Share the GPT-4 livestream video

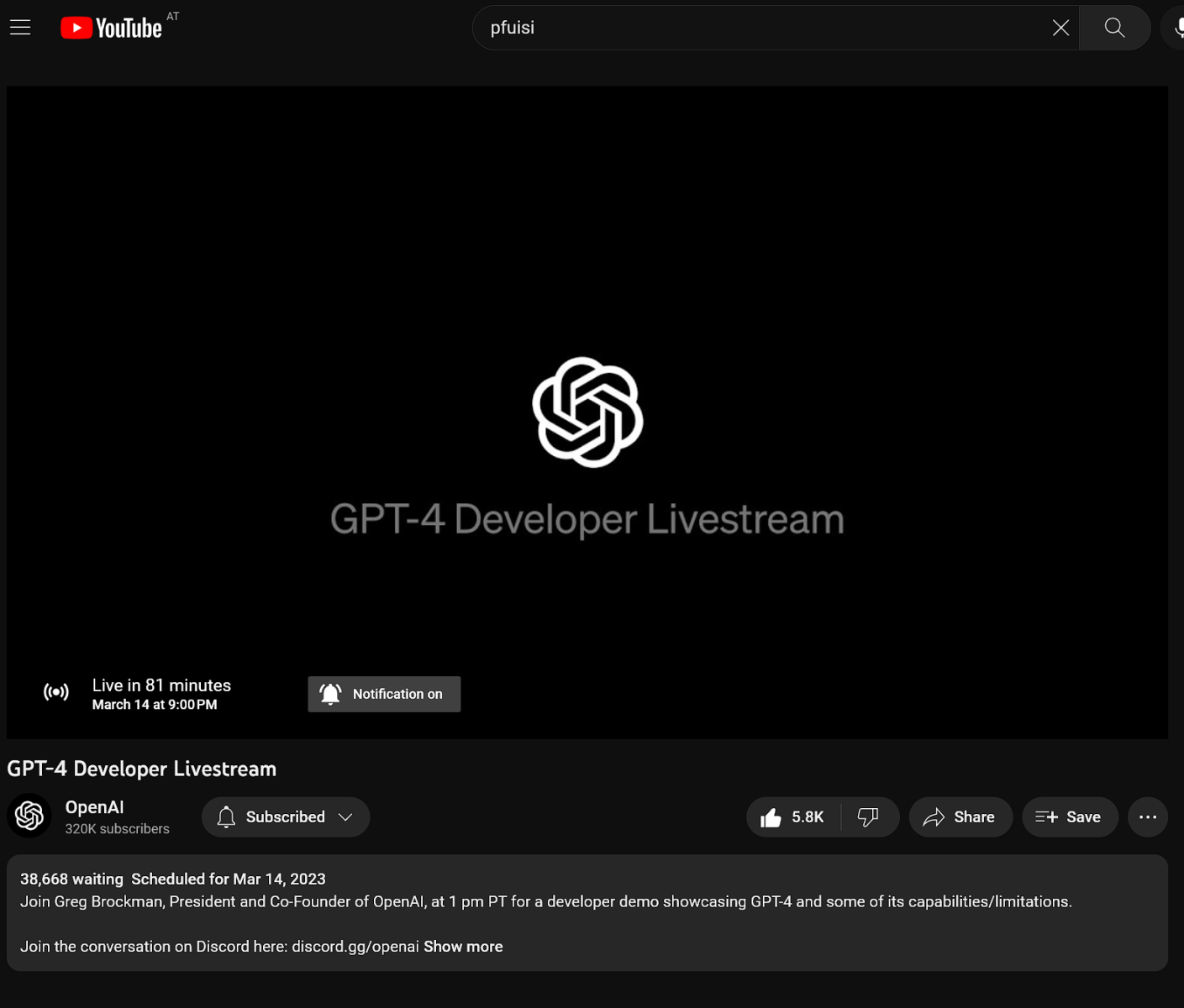coord(960,816)
